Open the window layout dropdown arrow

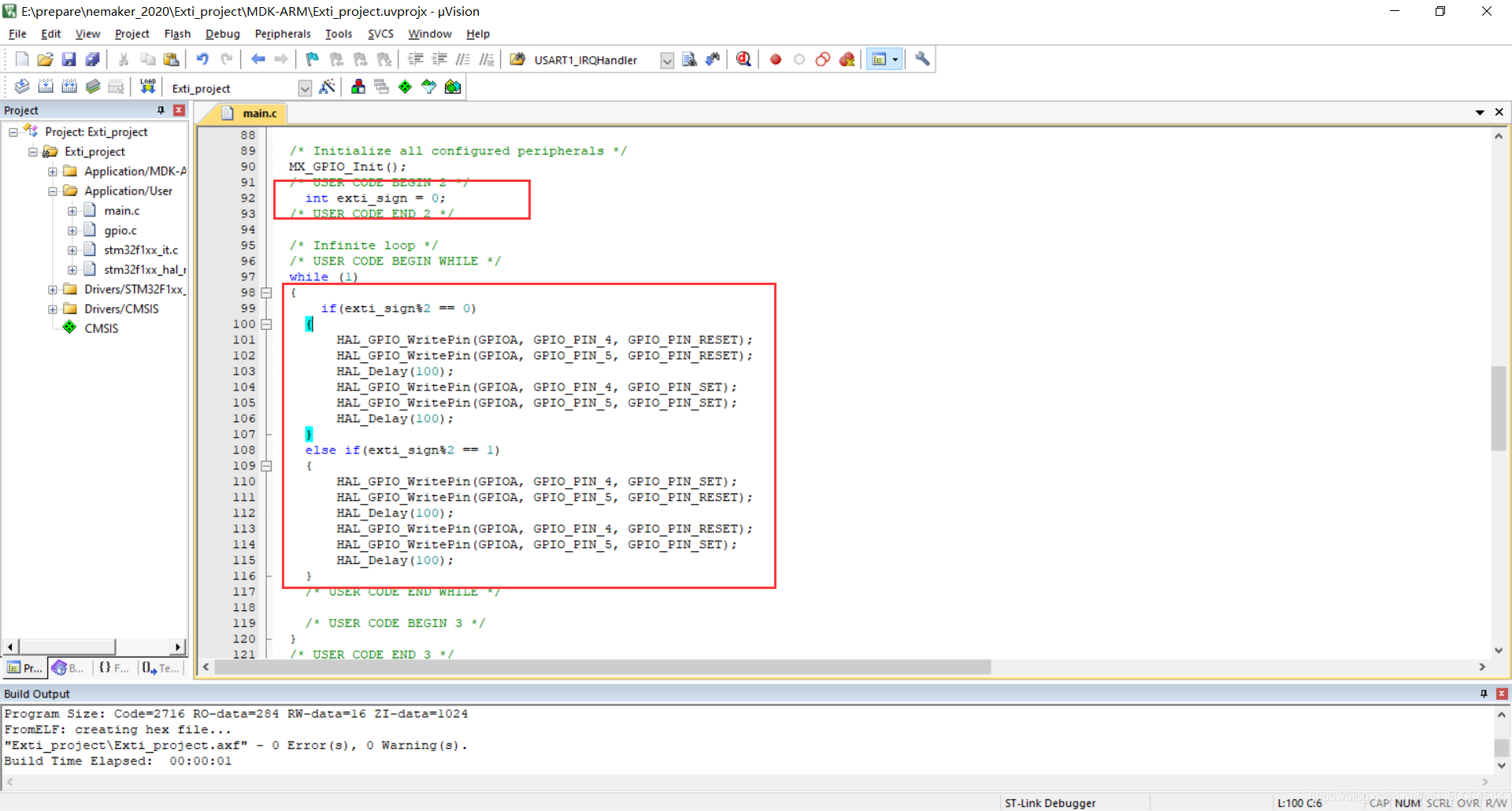(x=895, y=59)
